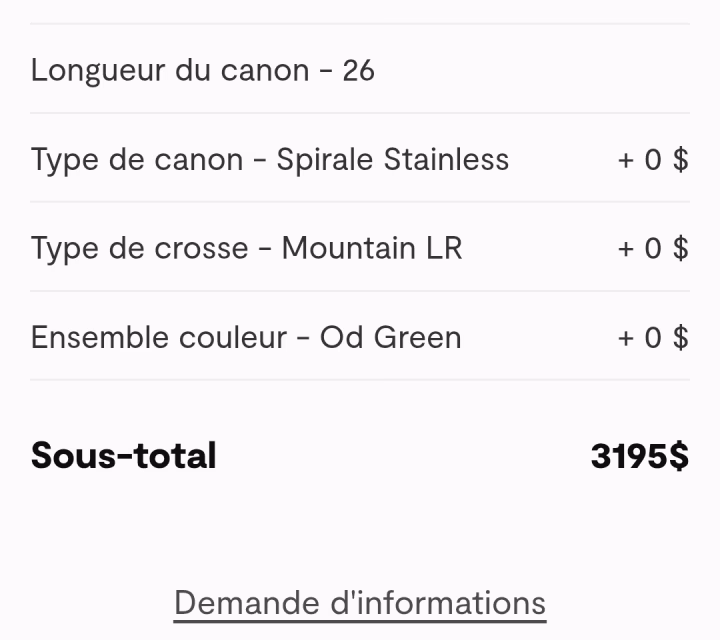Image resolution: width=720 pixels, height=640 pixels.
Task: Select the barrel length value 26
Action: [x=358, y=71]
